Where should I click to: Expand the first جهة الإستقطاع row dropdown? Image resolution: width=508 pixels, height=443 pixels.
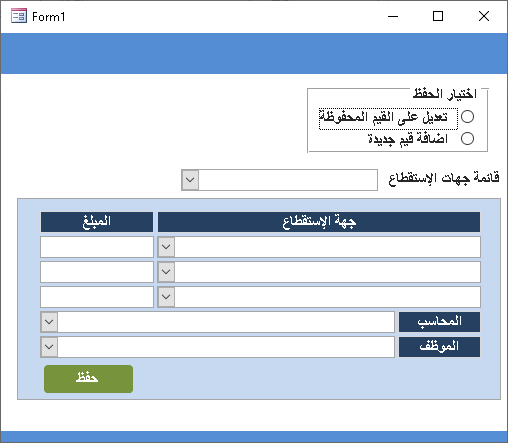pos(166,247)
